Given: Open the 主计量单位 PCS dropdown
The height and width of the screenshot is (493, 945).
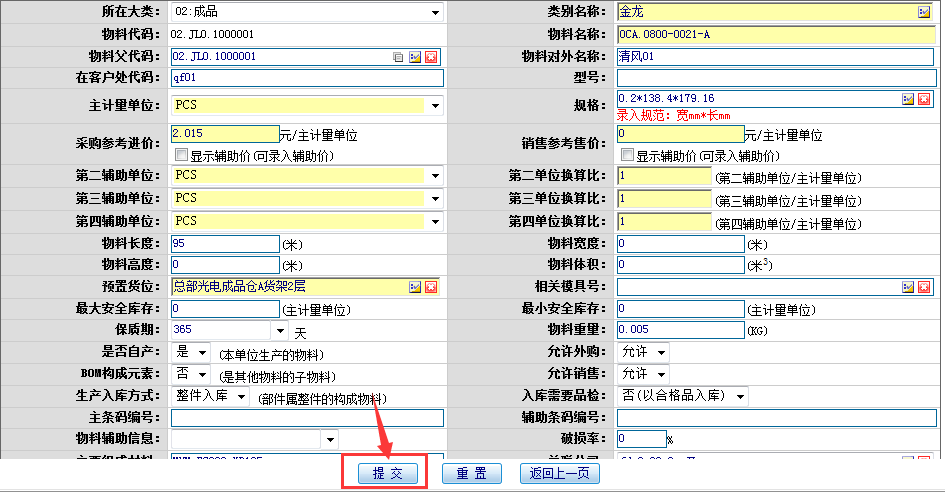Looking at the screenshot, I should click(435, 105).
